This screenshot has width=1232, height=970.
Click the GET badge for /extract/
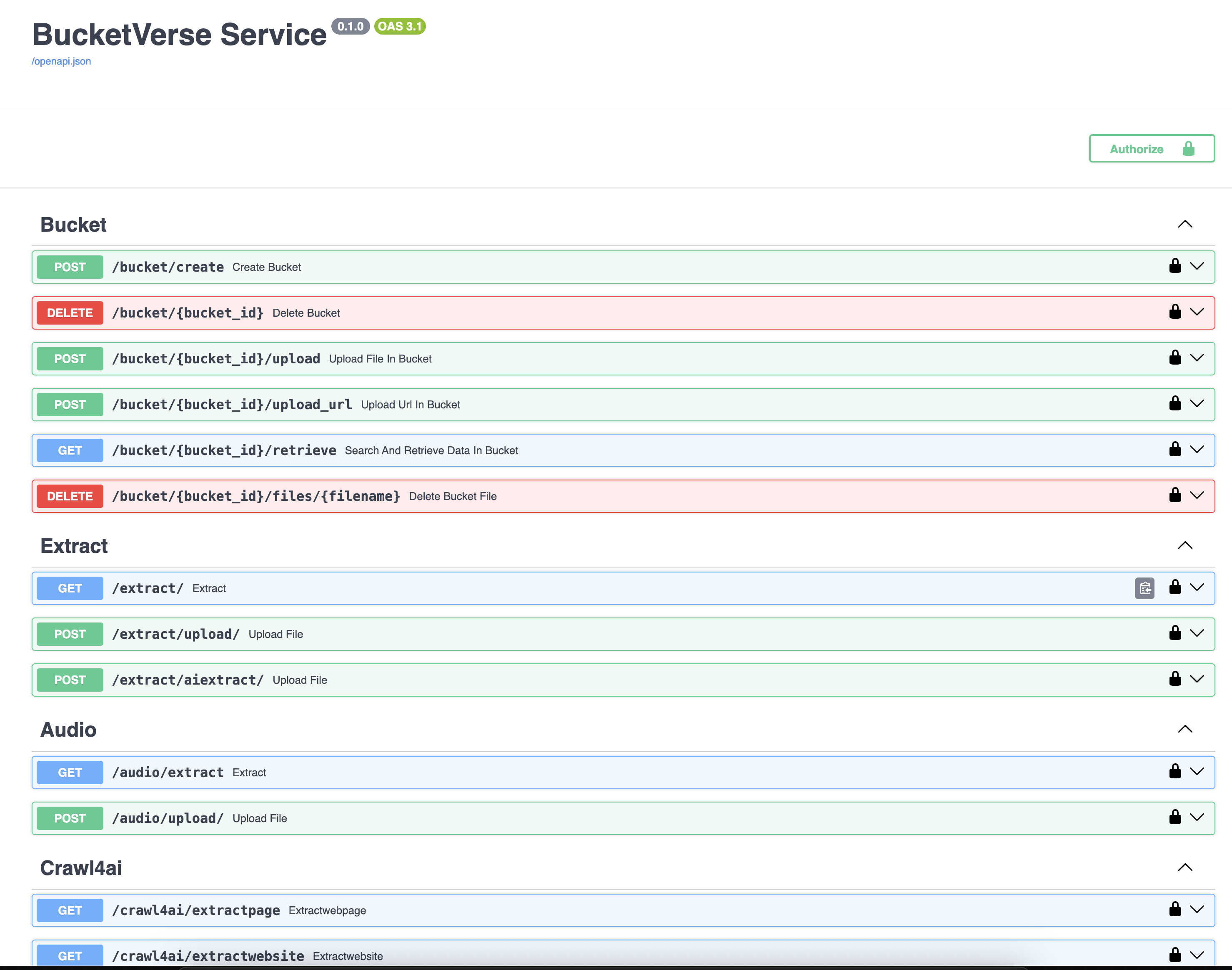click(70, 588)
